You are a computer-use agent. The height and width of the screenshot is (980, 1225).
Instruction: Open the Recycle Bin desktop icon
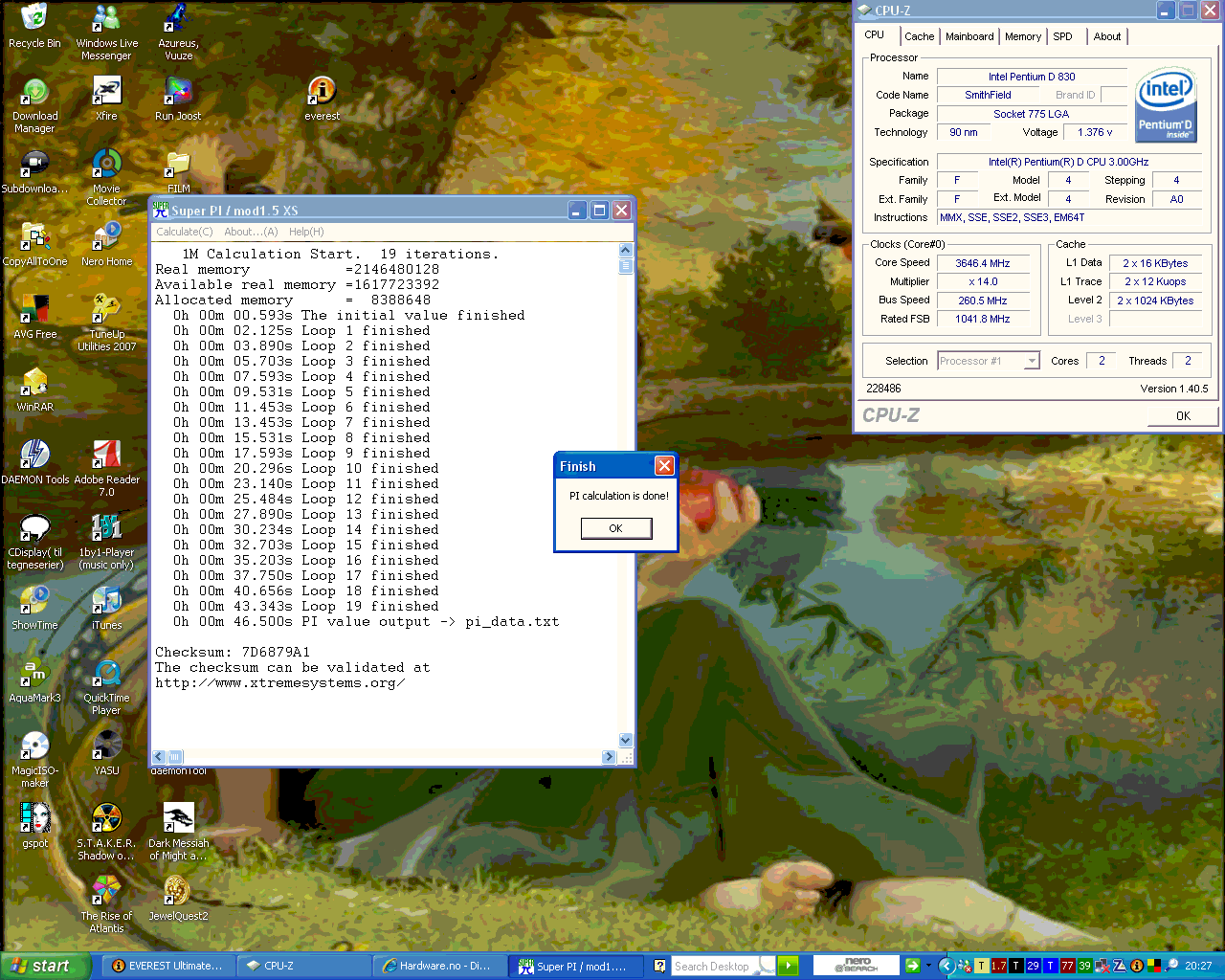[34, 26]
